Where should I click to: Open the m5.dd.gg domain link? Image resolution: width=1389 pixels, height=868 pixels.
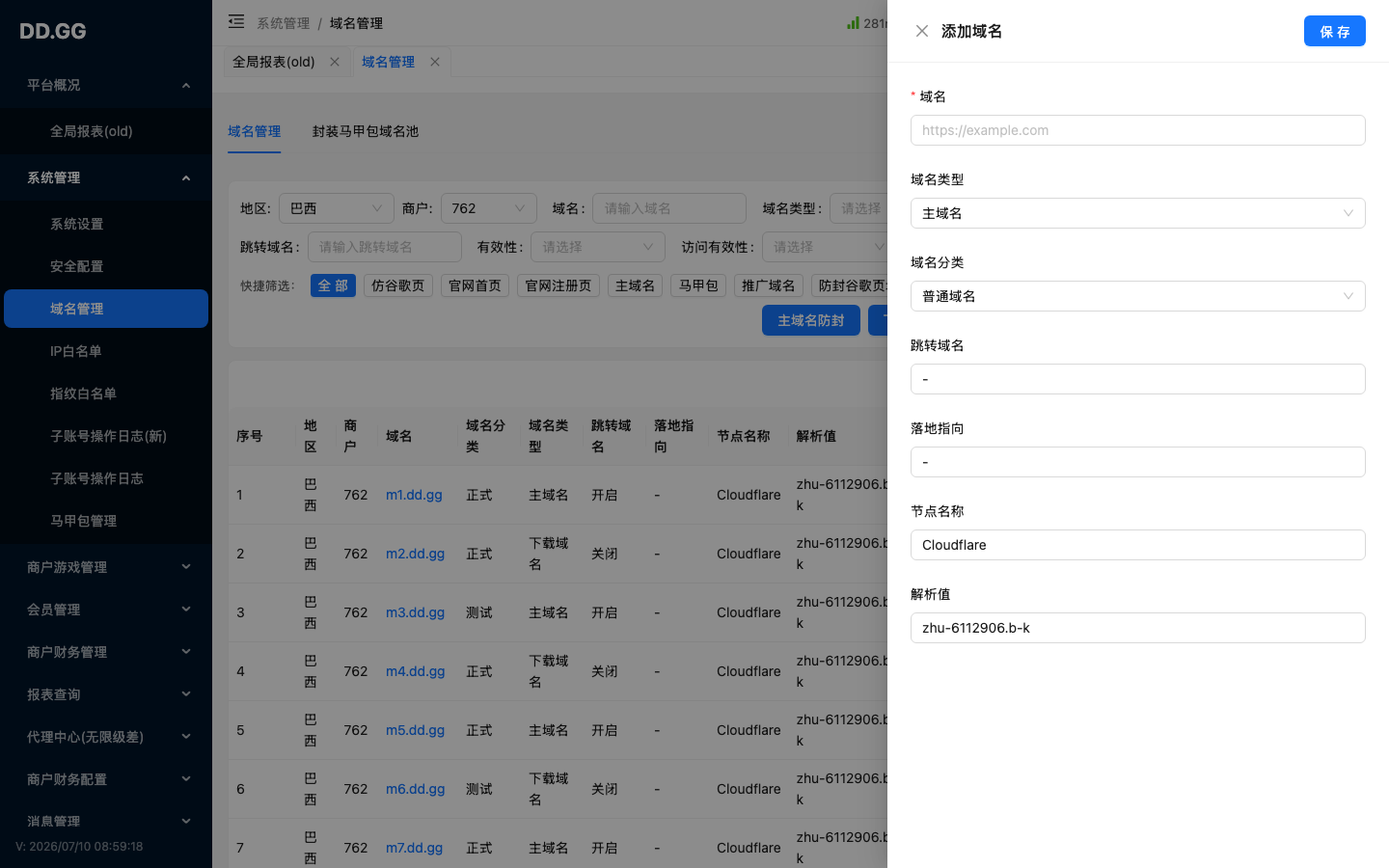tap(415, 730)
